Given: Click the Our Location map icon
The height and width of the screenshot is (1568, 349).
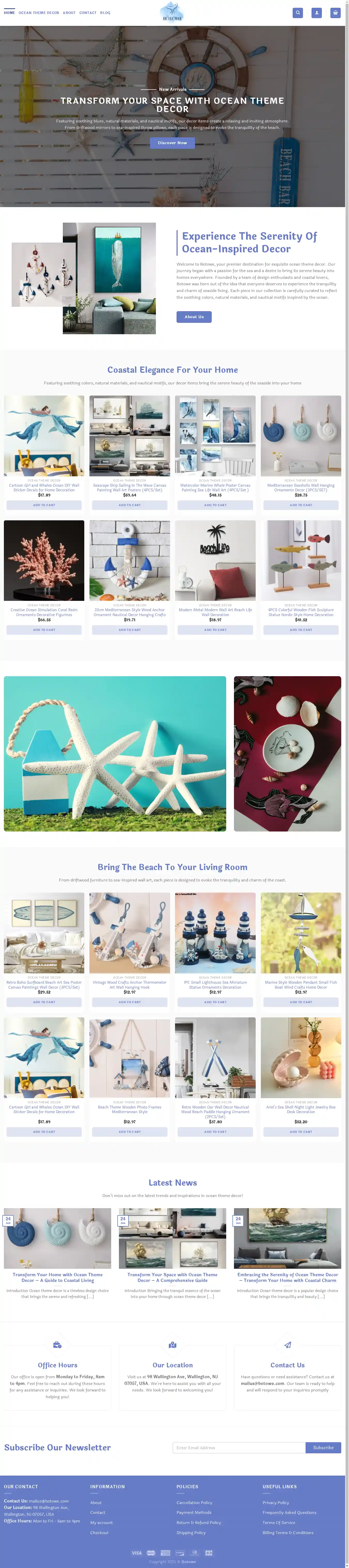Looking at the screenshot, I should [x=172, y=1345].
